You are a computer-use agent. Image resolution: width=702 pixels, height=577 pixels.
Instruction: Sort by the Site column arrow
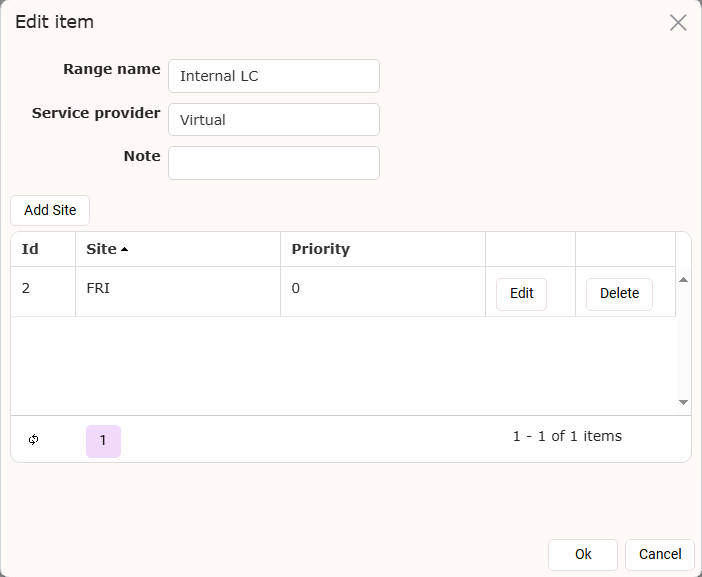[x=124, y=249]
